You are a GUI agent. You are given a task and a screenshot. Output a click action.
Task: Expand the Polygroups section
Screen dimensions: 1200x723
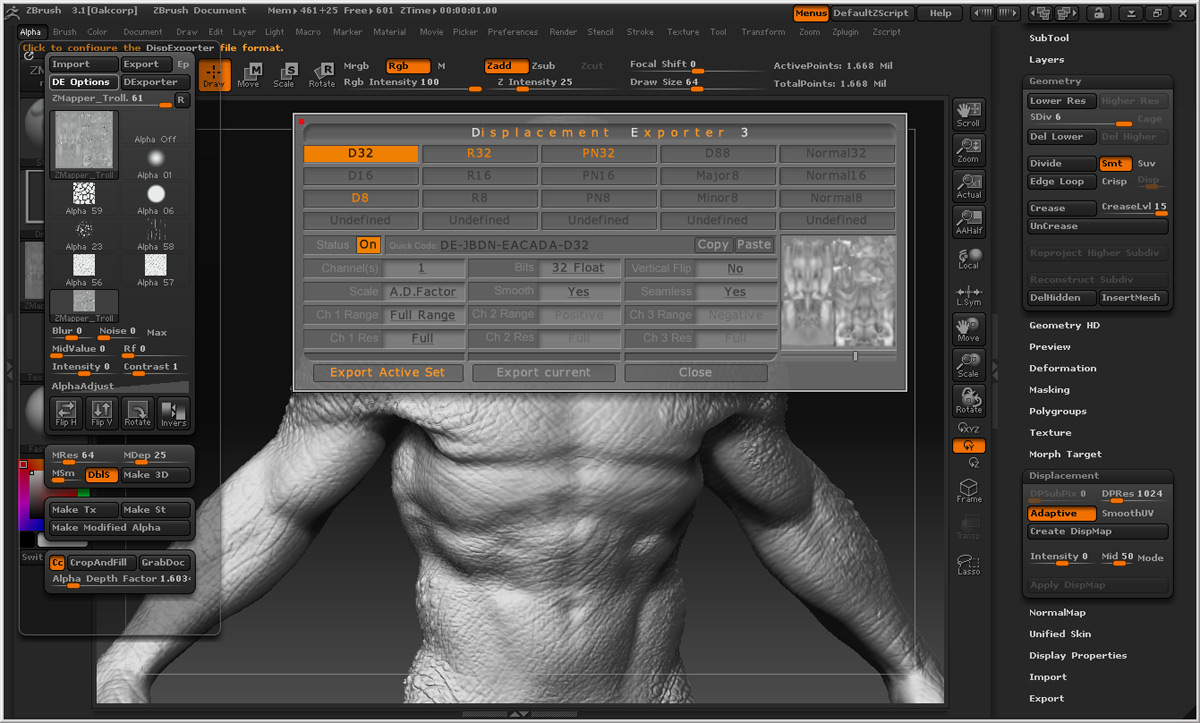(1057, 411)
